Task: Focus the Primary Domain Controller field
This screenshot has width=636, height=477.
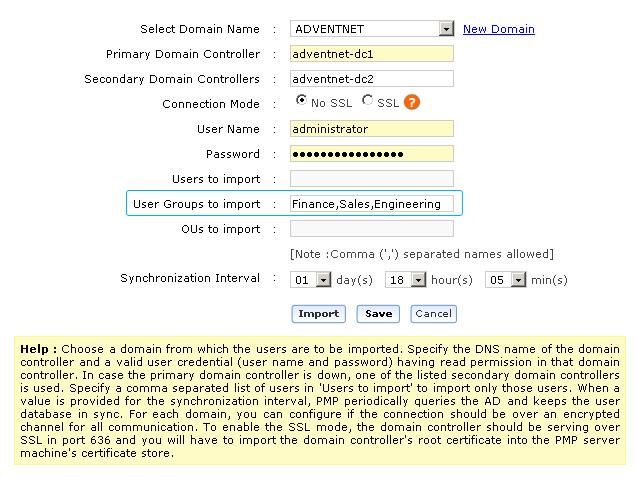Action: coord(372,54)
